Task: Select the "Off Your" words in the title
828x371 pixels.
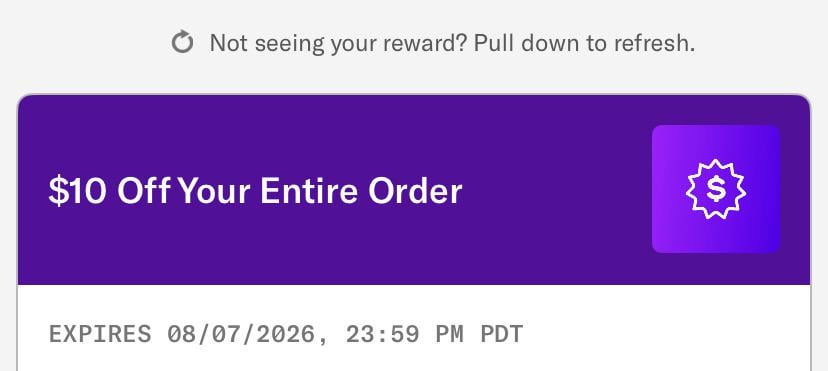Action: [184, 191]
